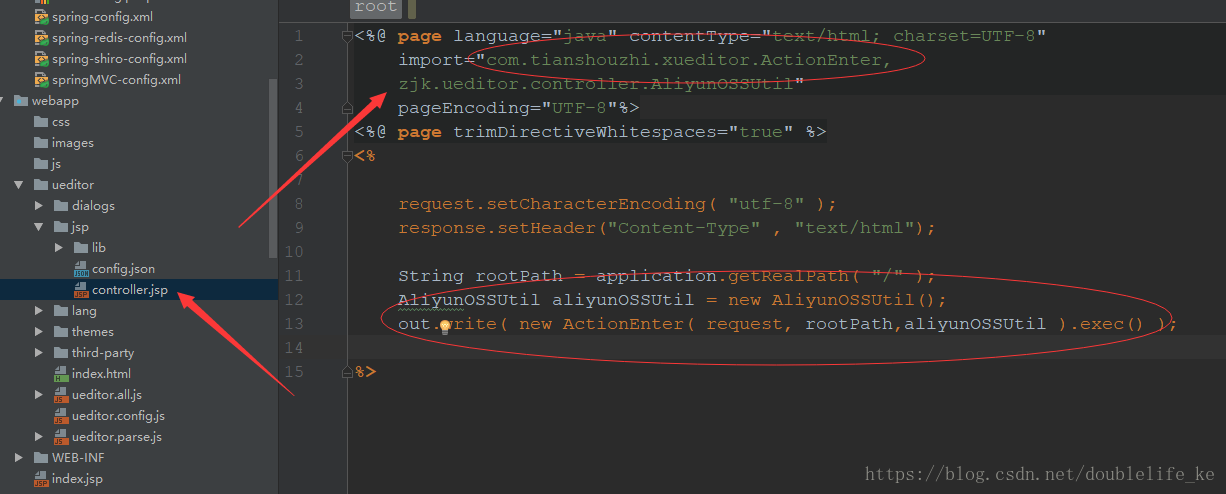Image resolution: width=1226 pixels, height=494 pixels.
Task: Collapse the ueditor folder arrow
Action: click(19, 185)
